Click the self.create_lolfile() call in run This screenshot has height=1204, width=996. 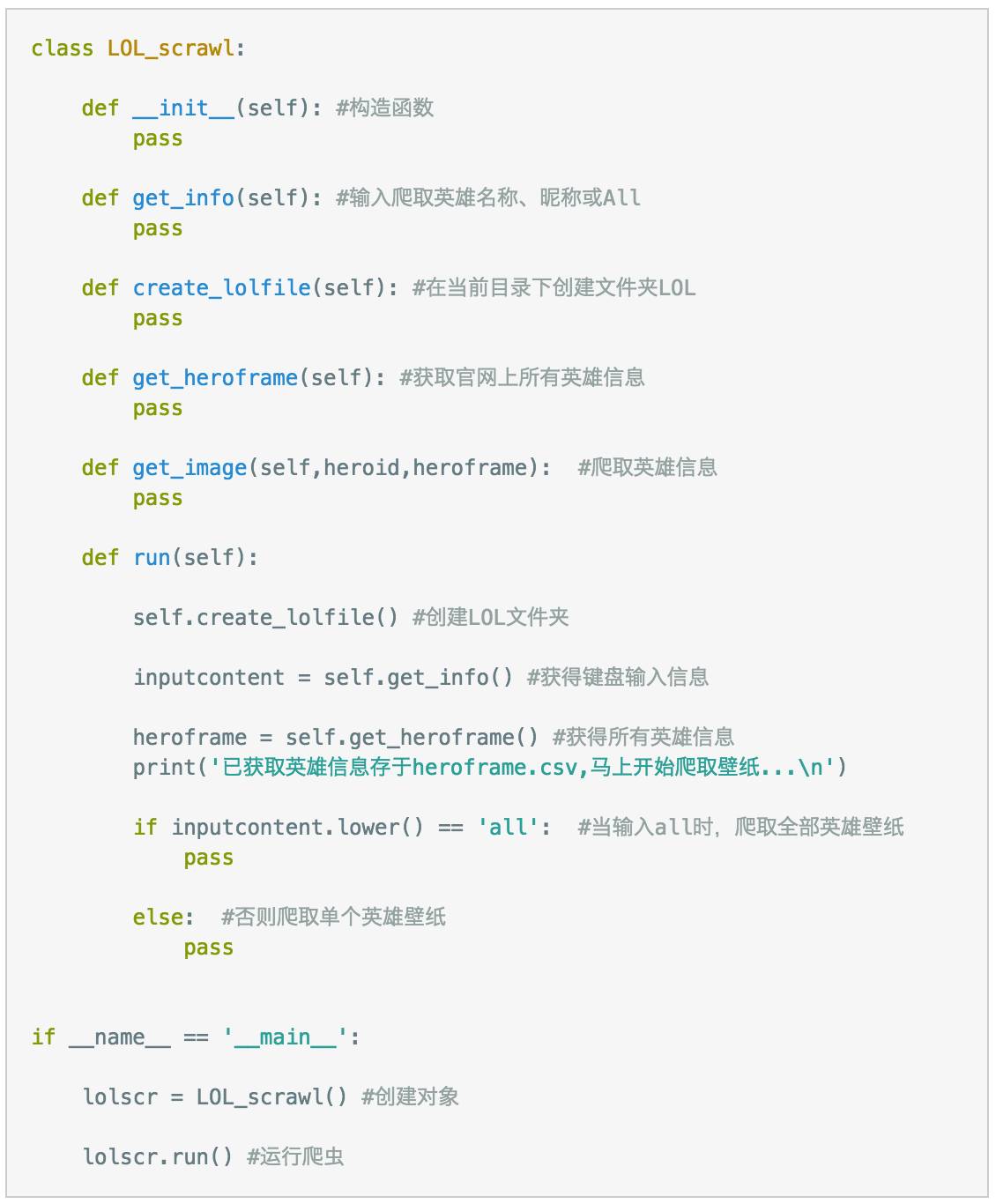point(265,618)
